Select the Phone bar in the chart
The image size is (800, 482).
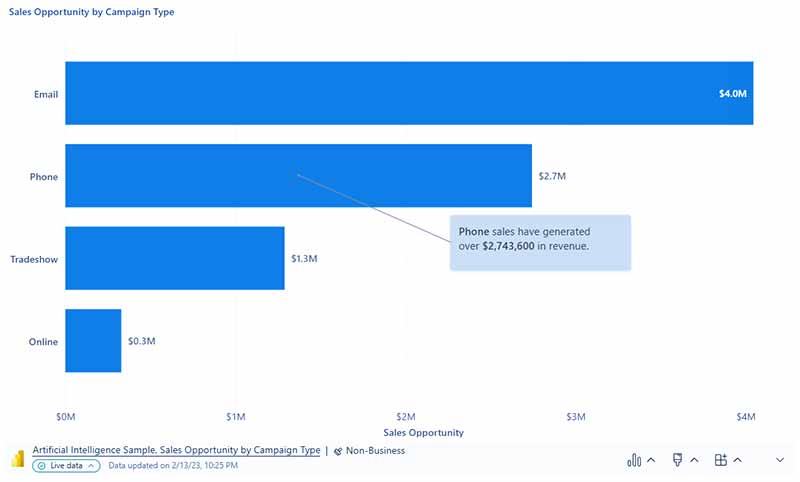(298, 175)
